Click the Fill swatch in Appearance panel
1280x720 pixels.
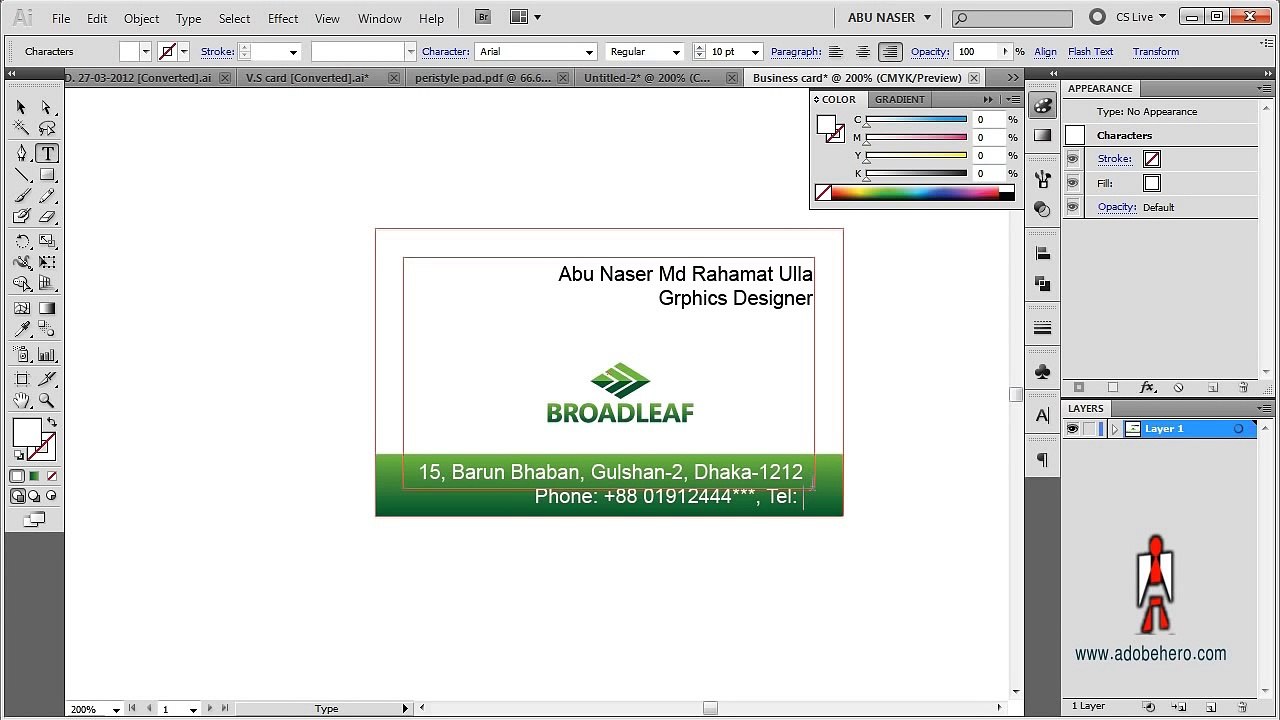1152,183
